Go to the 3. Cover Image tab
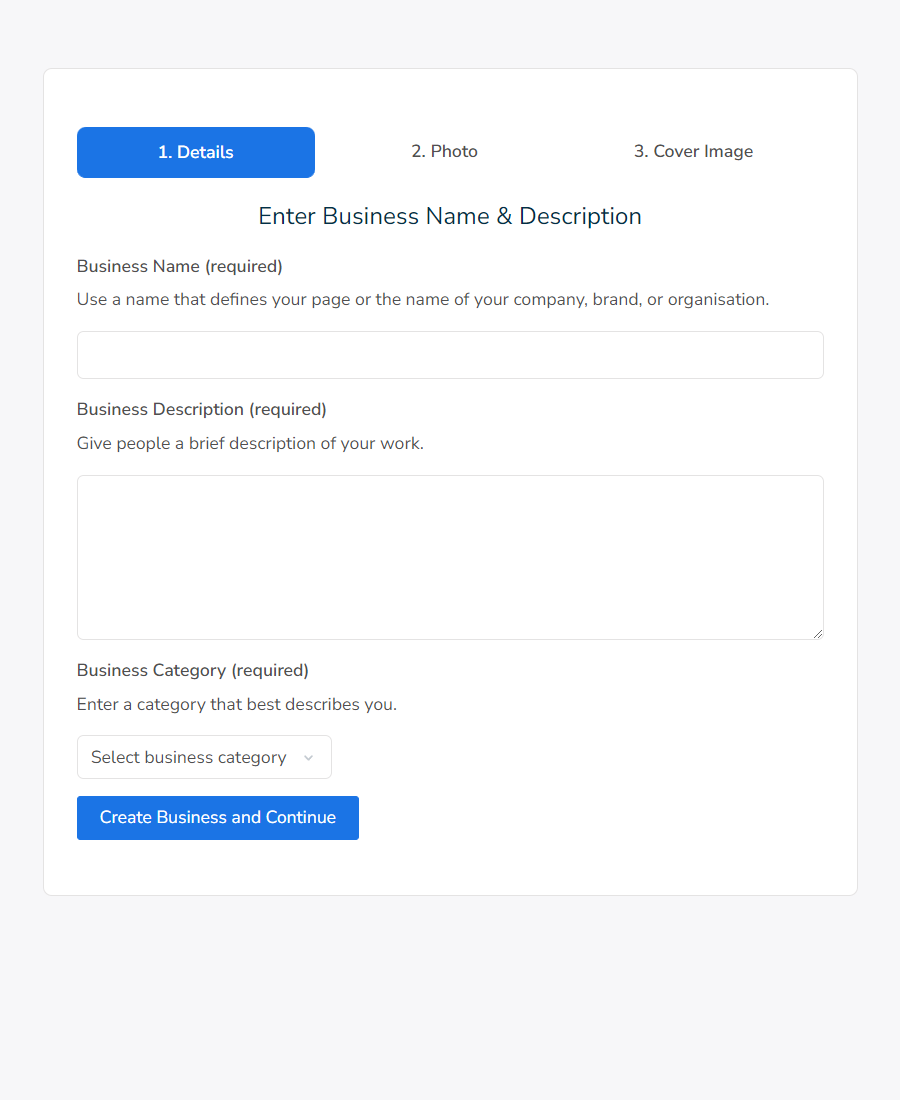This screenshot has width=900, height=1100. coord(693,152)
